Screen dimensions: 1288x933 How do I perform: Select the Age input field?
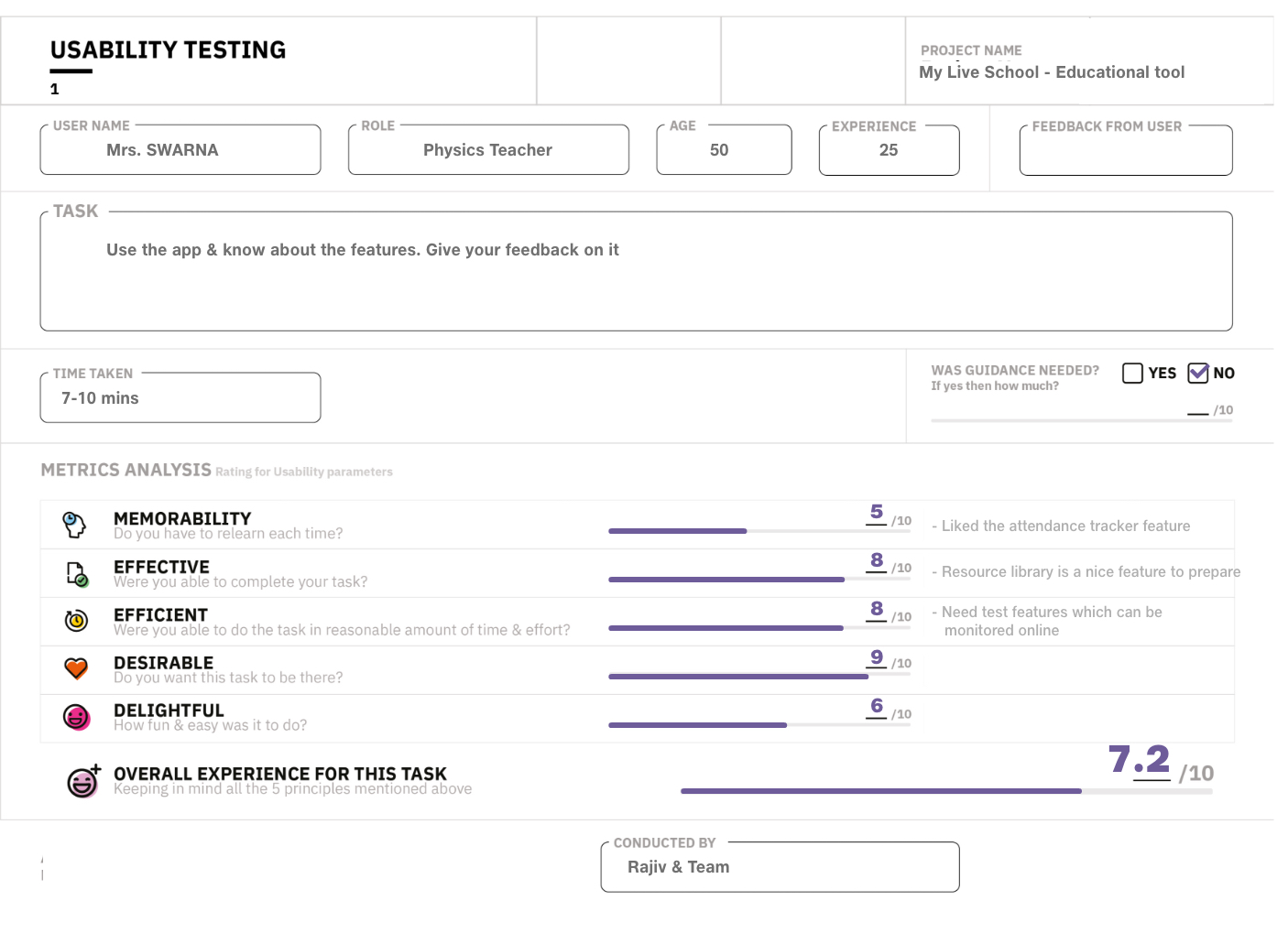click(x=724, y=150)
